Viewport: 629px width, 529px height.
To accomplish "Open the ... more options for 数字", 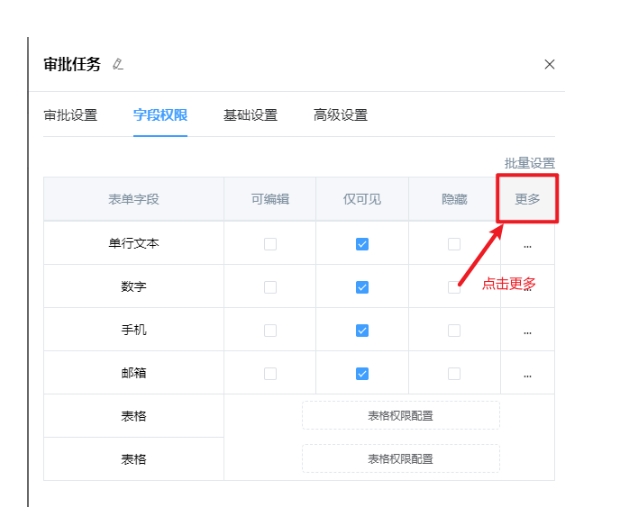I will point(527,287).
